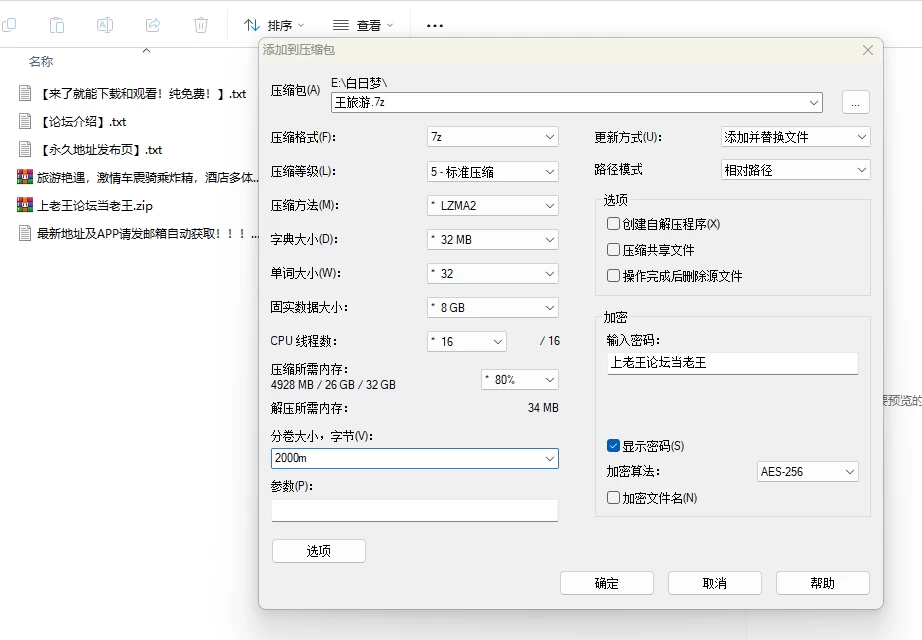Enable 创建自解压程序 checkbox
This screenshot has height=640, width=922.
pyautogui.click(x=613, y=224)
